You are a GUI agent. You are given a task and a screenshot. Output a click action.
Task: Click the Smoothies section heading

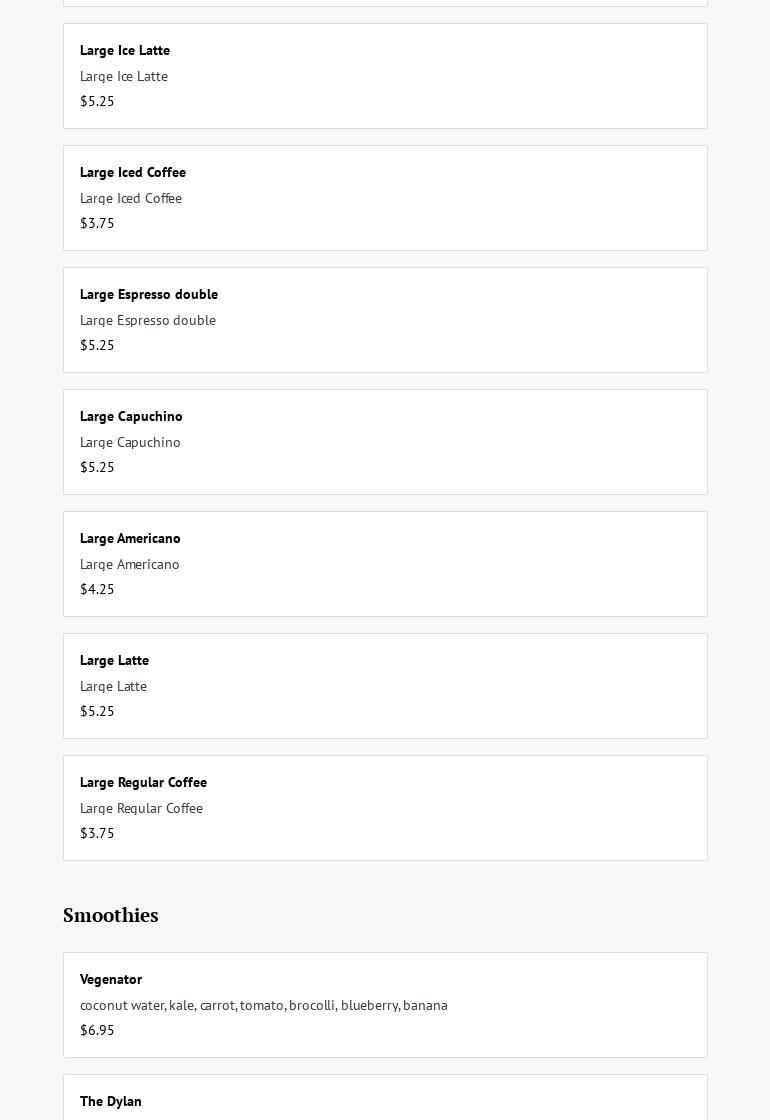click(111, 915)
